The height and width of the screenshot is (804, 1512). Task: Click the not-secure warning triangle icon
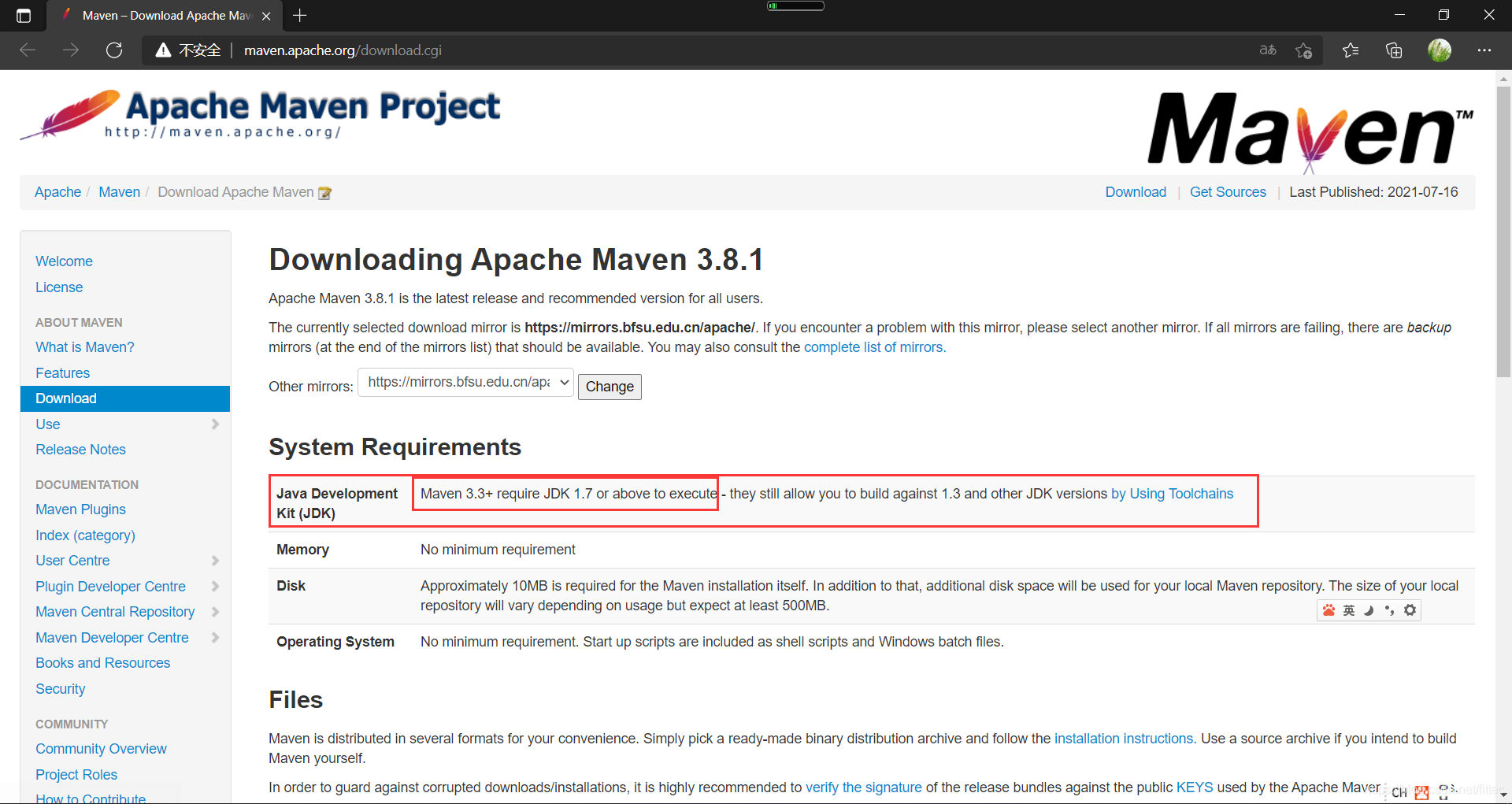tap(163, 50)
